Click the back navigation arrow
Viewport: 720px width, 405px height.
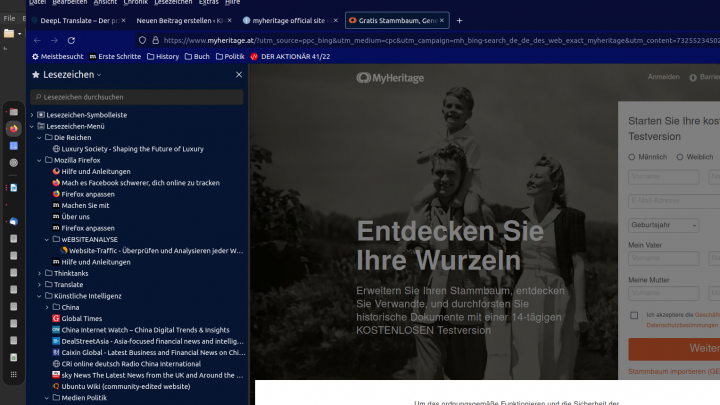click(x=38, y=40)
